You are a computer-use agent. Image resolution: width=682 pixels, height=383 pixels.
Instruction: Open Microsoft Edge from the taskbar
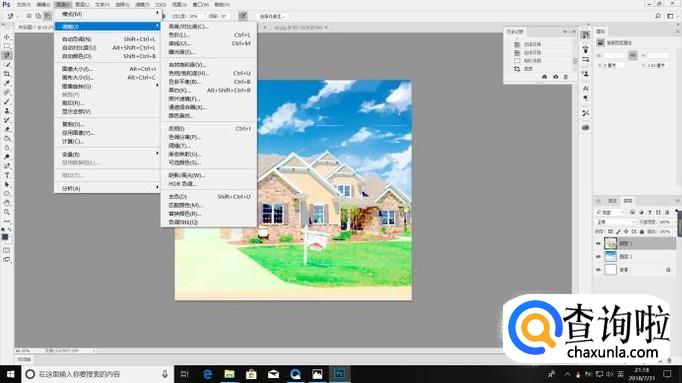208,374
